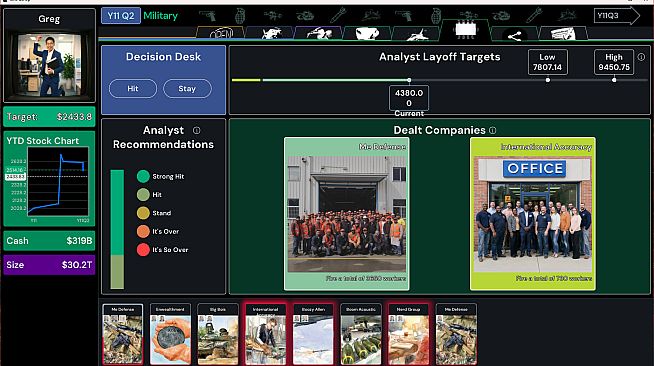Advance to next quarter with Y11Q3 arrow
Viewport: 654px width, 366px height.
[x=616, y=16]
